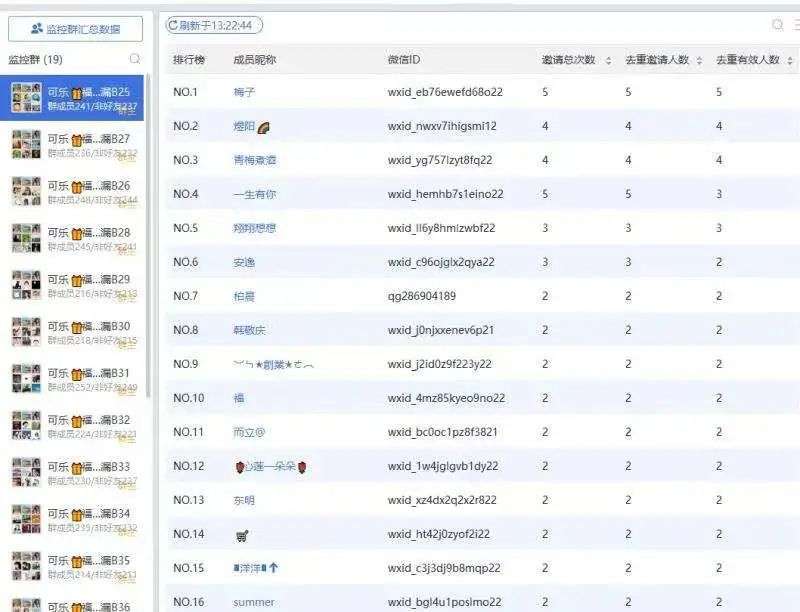Sort by 去重邀请人数 column arrows
800x612 pixels.
click(x=699, y=61)
